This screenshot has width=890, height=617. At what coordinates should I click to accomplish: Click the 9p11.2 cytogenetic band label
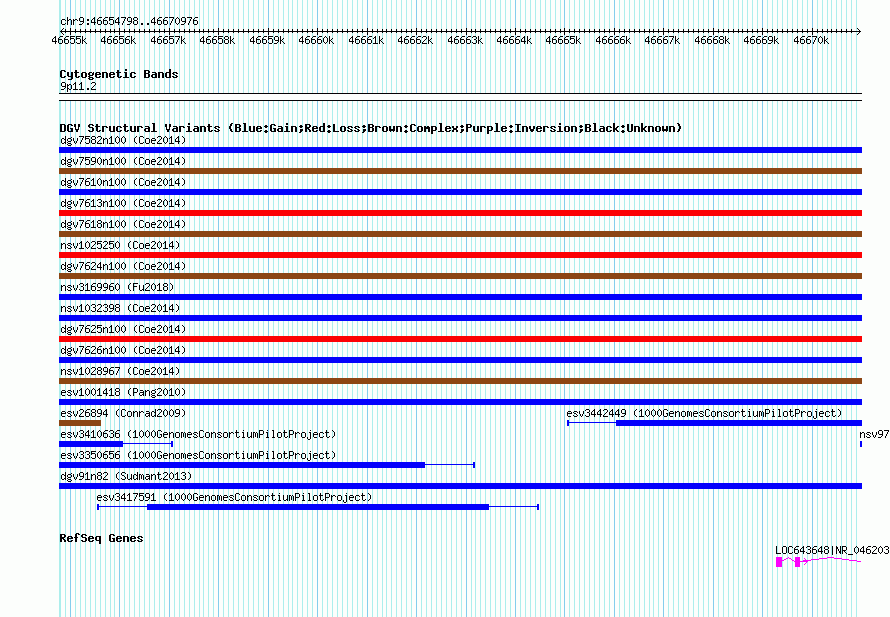coord(78,86)
